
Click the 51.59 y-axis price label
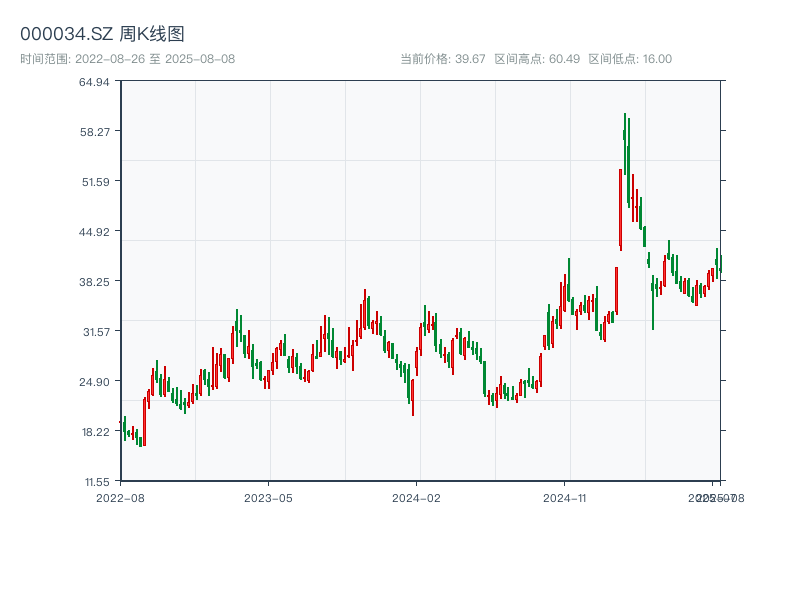94,182
